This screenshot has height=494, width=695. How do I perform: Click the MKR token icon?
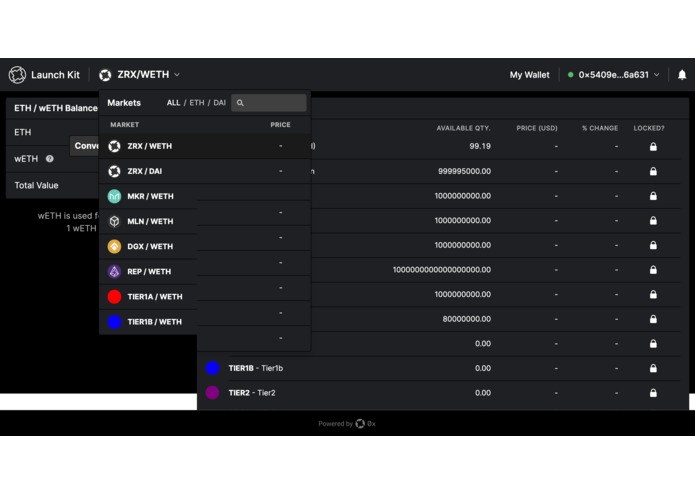click(x=114, y=196)
